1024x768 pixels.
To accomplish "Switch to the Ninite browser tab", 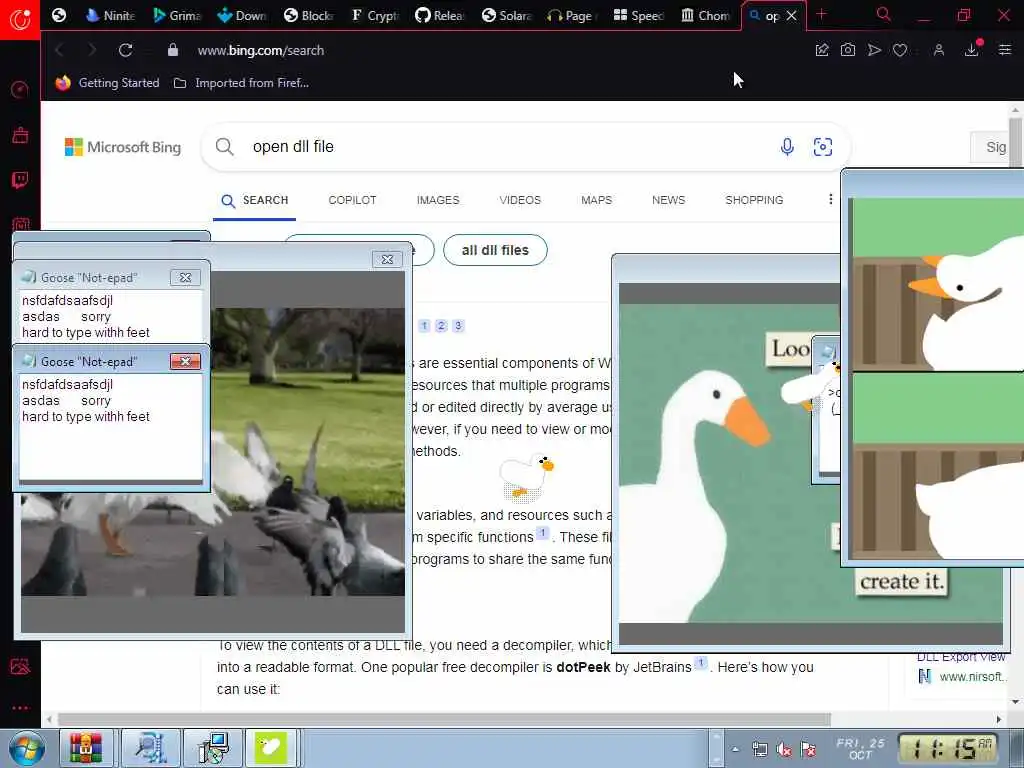I will click(110, 15).
